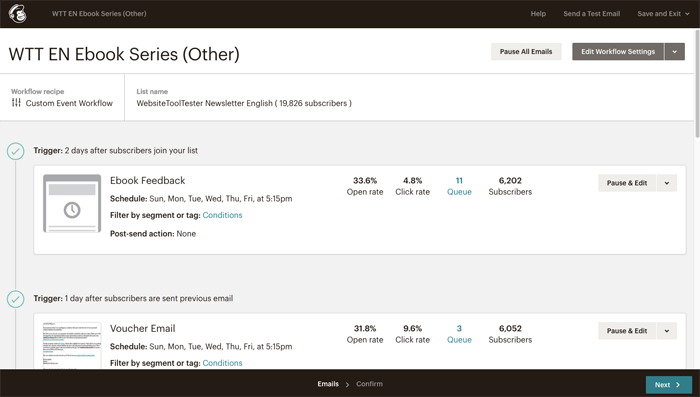
Task: Click the 4.8% Click rate stat
Action: 412,186
